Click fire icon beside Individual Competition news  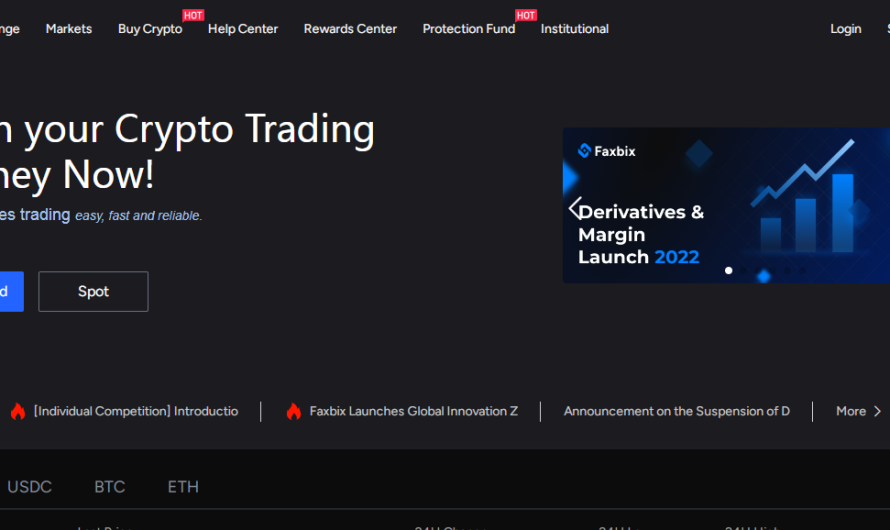(17, 411)
